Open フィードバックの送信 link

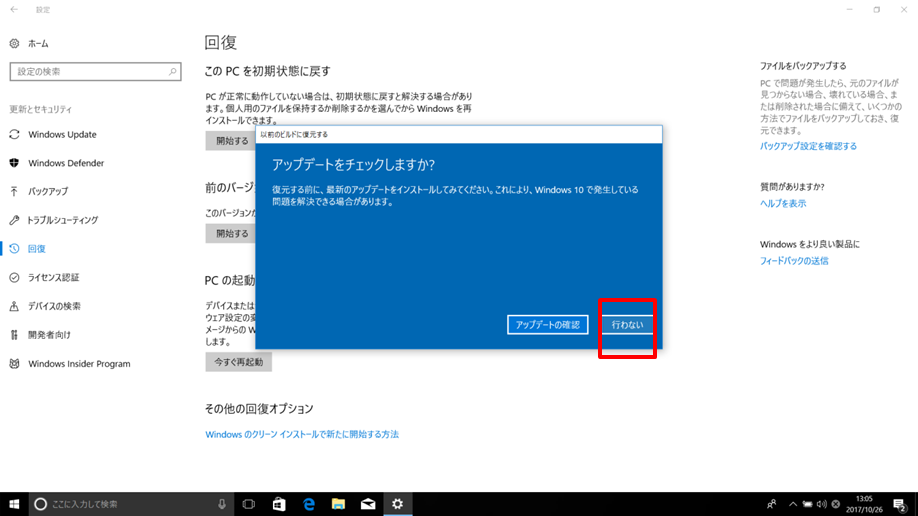coord(794,261)
